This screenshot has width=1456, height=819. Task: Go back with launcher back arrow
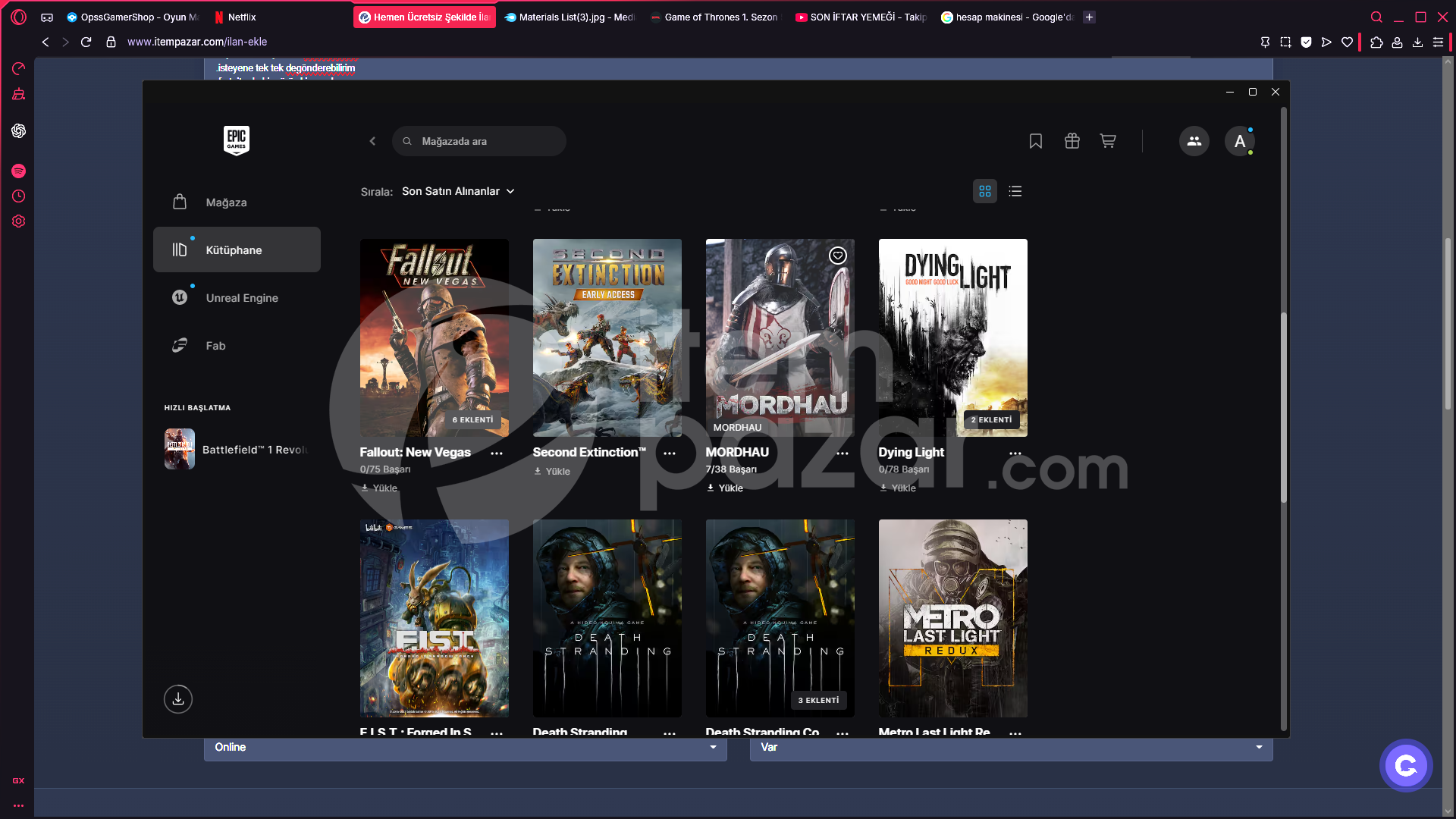(x=372, y=141)
